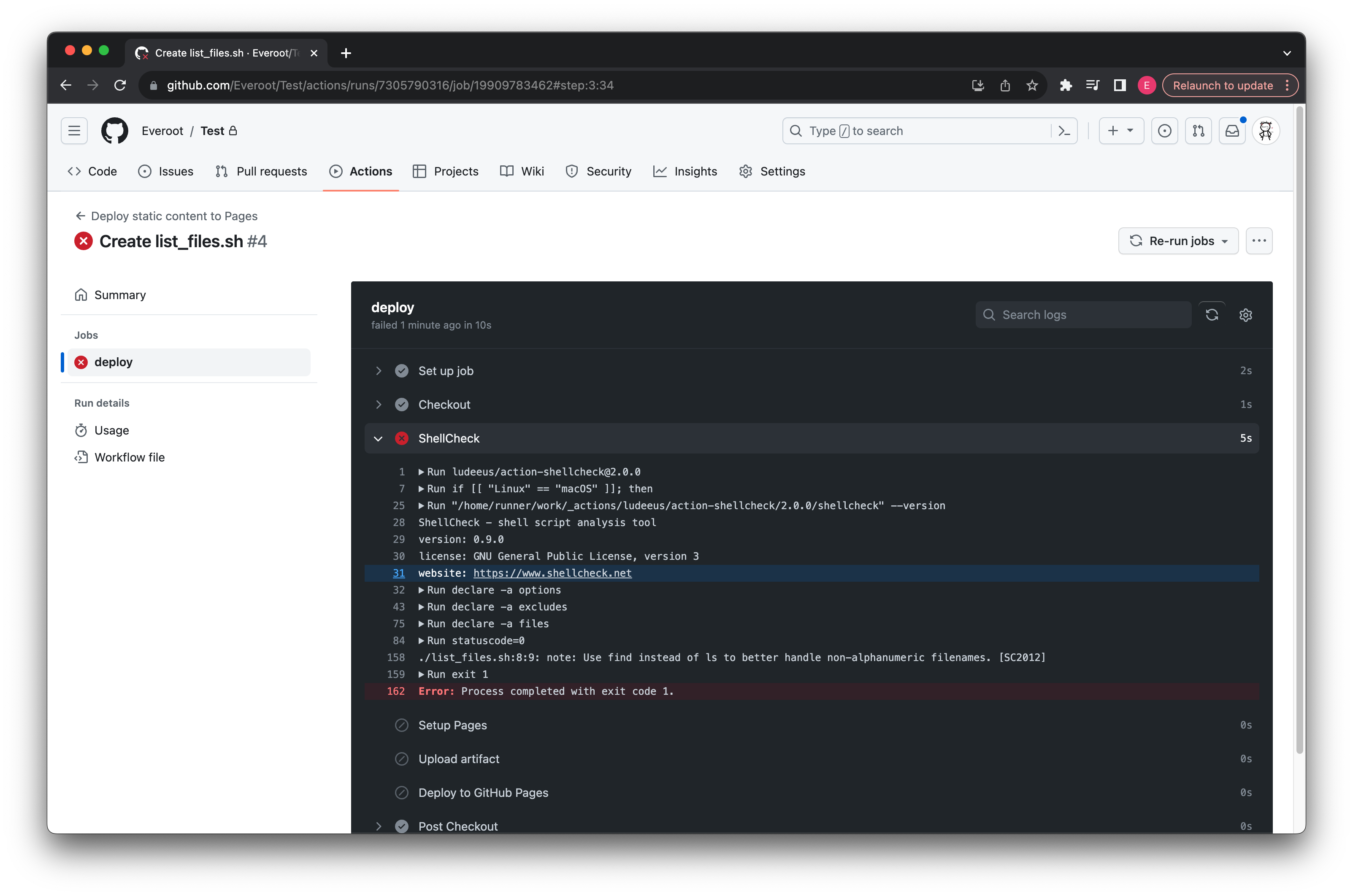The image size is (1353, 896).
Task: Open the shellcheck.net website link
Action: [552, 573]
